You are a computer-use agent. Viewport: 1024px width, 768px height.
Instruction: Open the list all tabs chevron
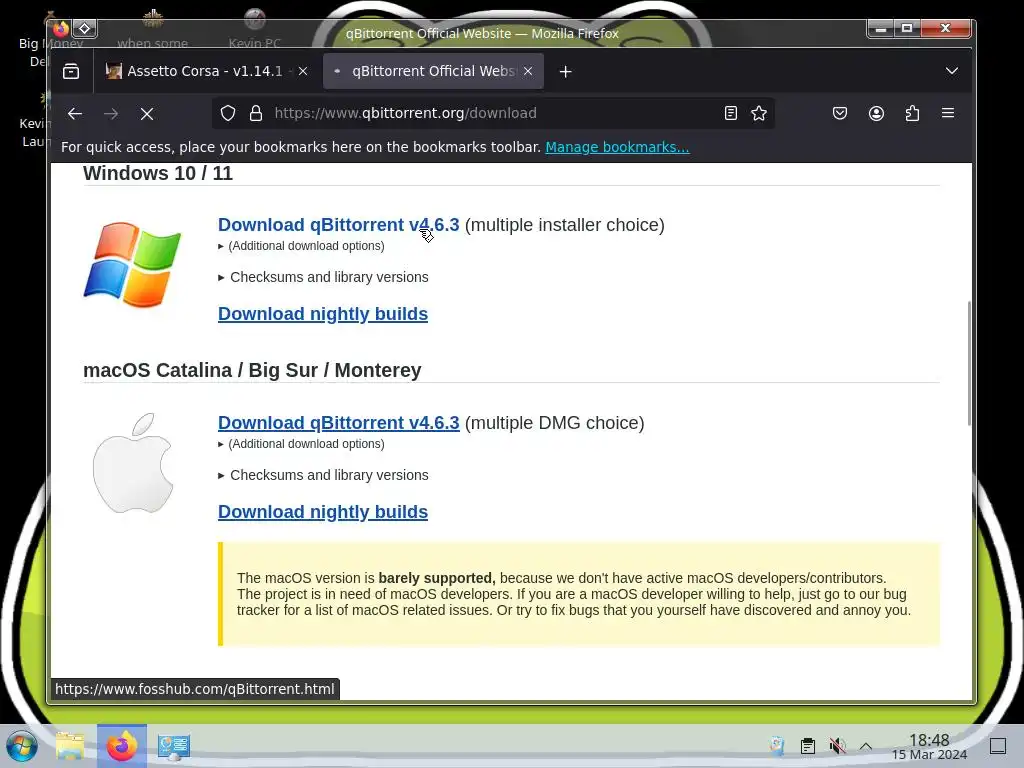952,71
